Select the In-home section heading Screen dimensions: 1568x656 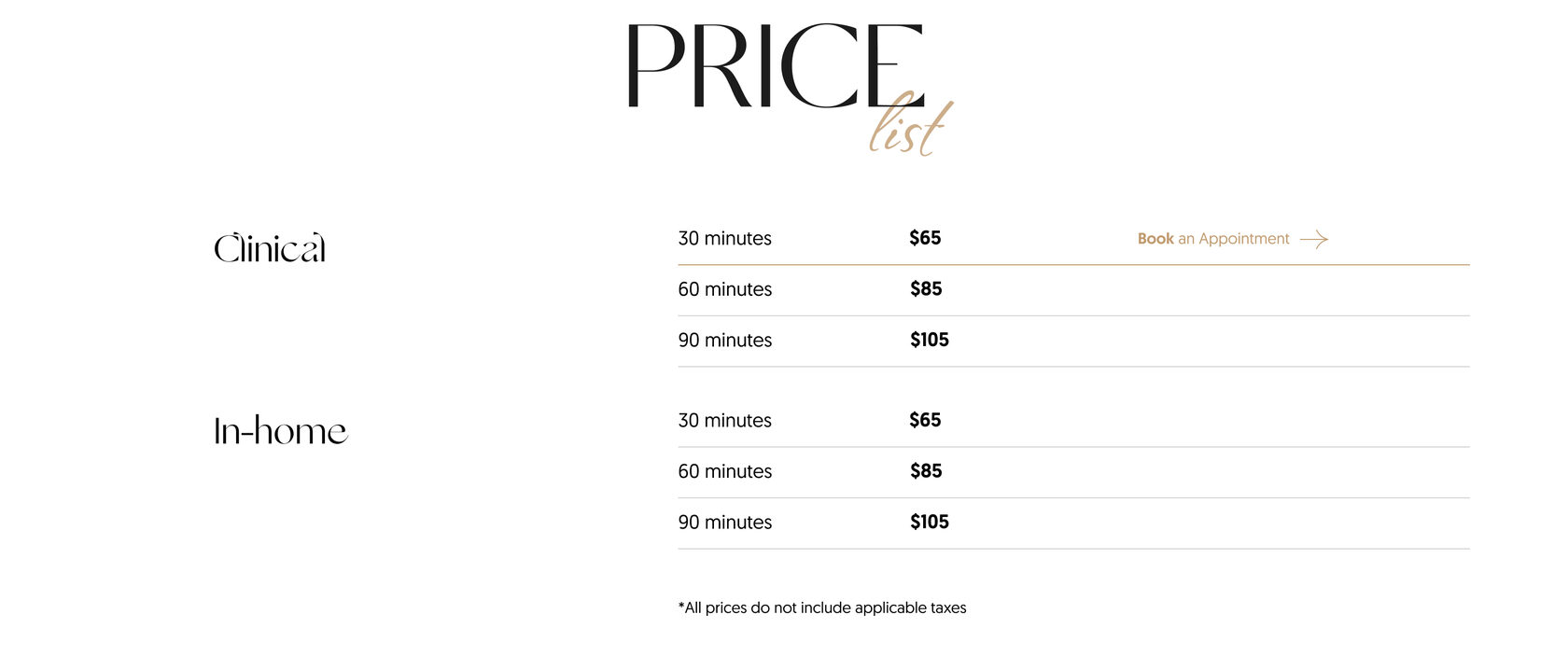(280, 431)
